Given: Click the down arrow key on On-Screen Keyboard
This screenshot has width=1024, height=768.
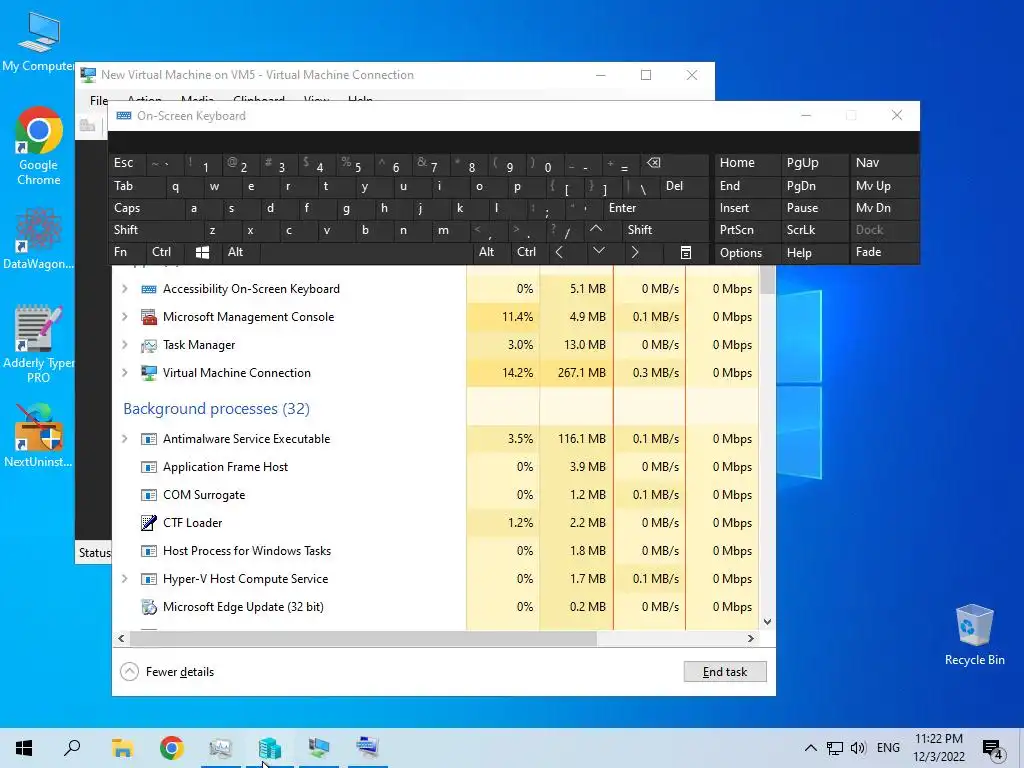Looking at the screenshot, I should [x=599, y=251].
